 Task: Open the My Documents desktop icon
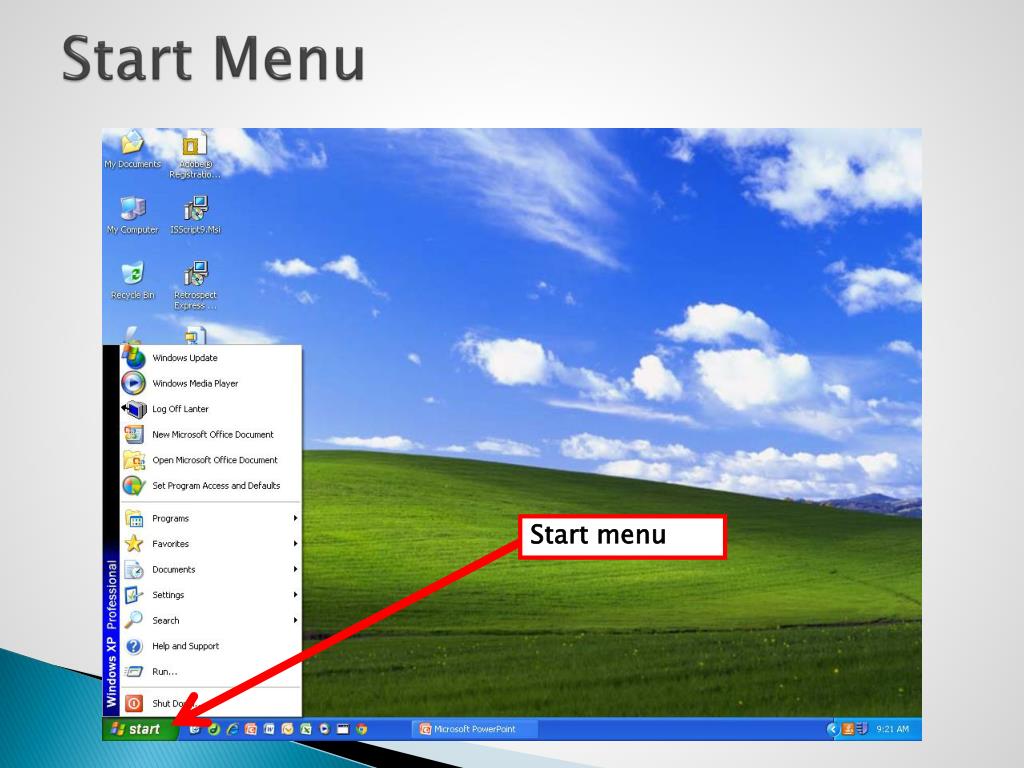[x=133, y=150]
